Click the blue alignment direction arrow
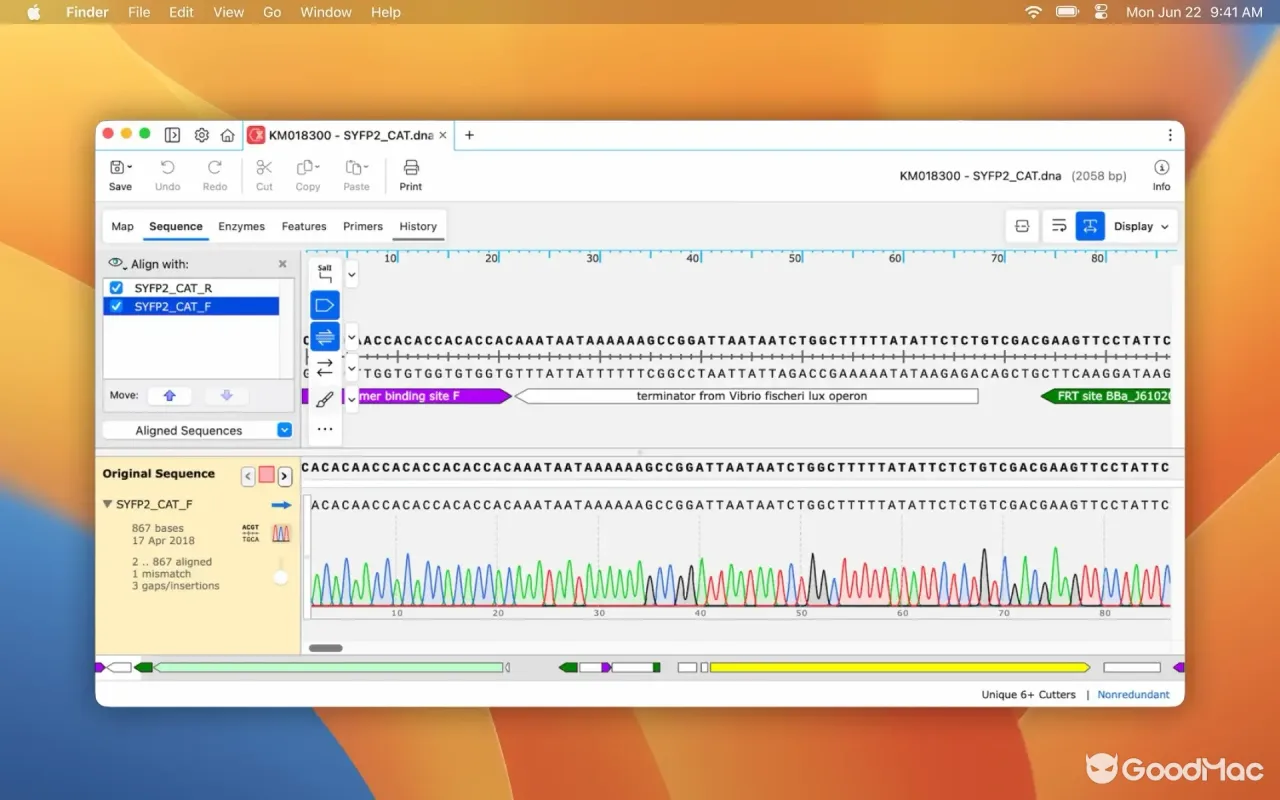 click(x=281, y=505)
